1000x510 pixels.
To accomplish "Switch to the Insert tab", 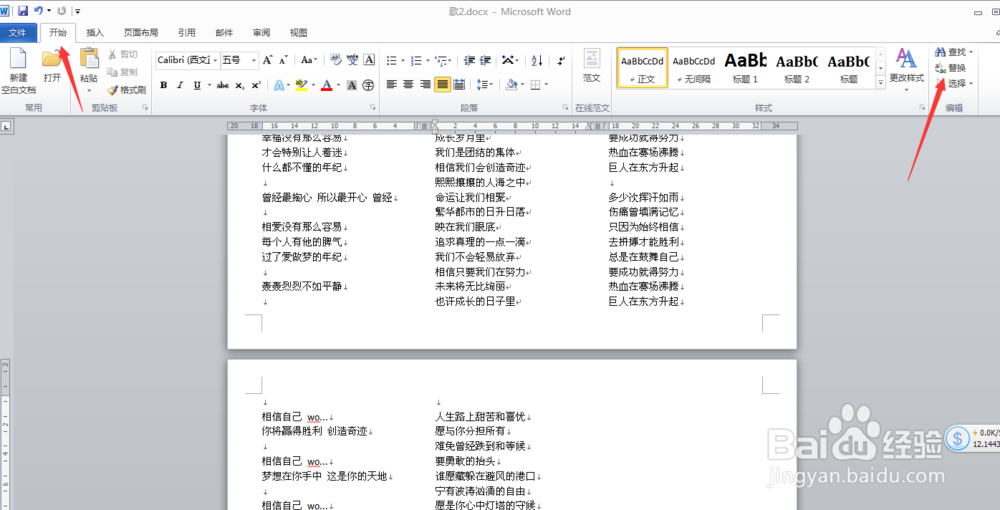I will 95,33.
